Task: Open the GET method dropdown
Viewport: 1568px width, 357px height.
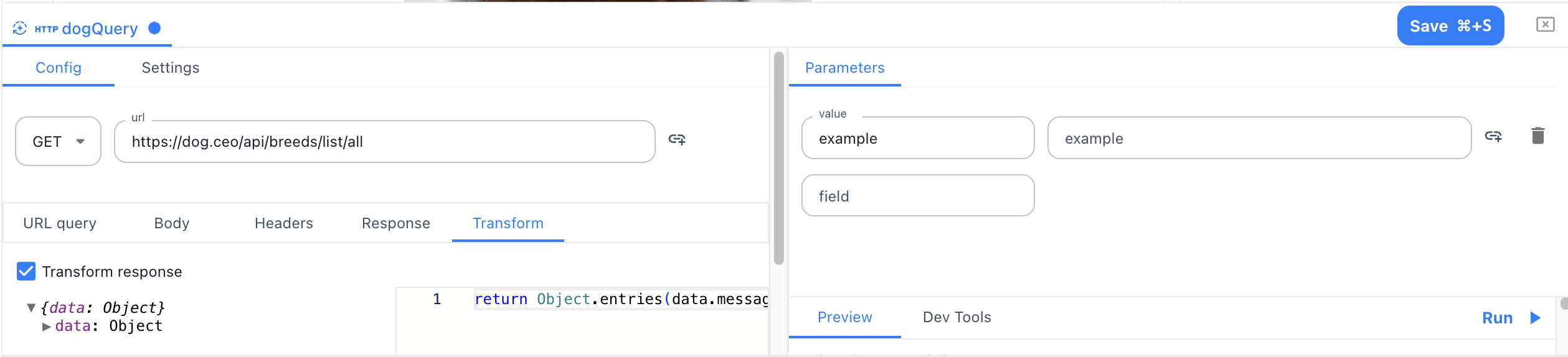Action: [x=58, y=142]
